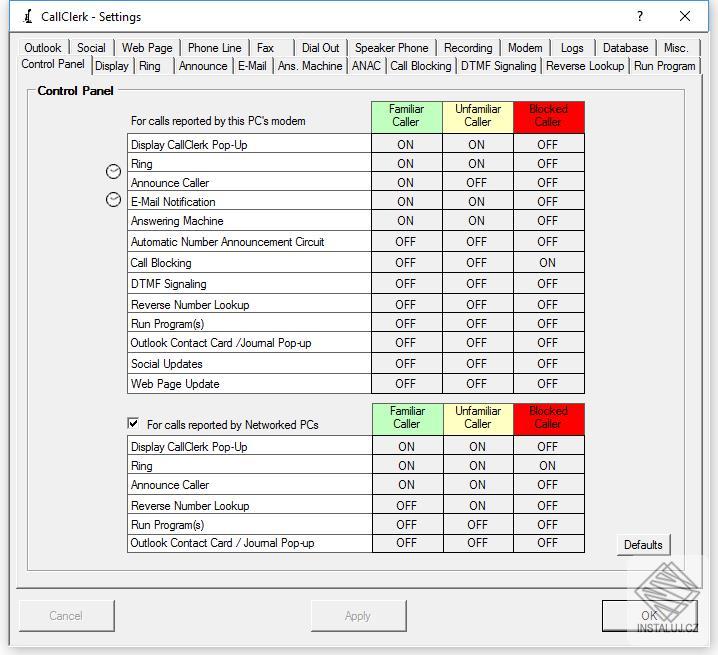Screen dimensions: 718x655
Task: Open the Run Program tab
Action: click(664, 66)
